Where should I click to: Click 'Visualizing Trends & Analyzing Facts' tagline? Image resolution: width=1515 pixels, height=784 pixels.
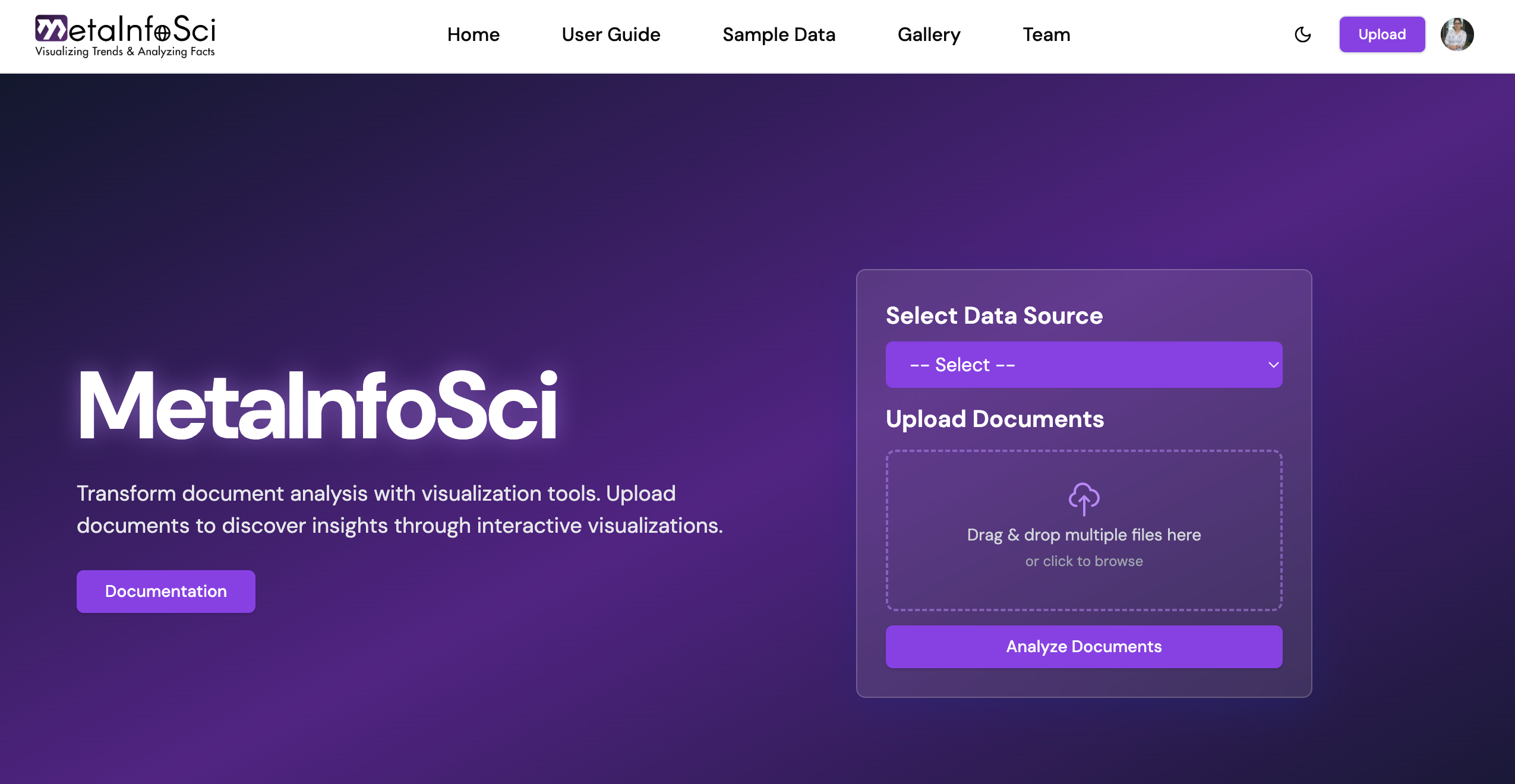(x=125, y=52)
